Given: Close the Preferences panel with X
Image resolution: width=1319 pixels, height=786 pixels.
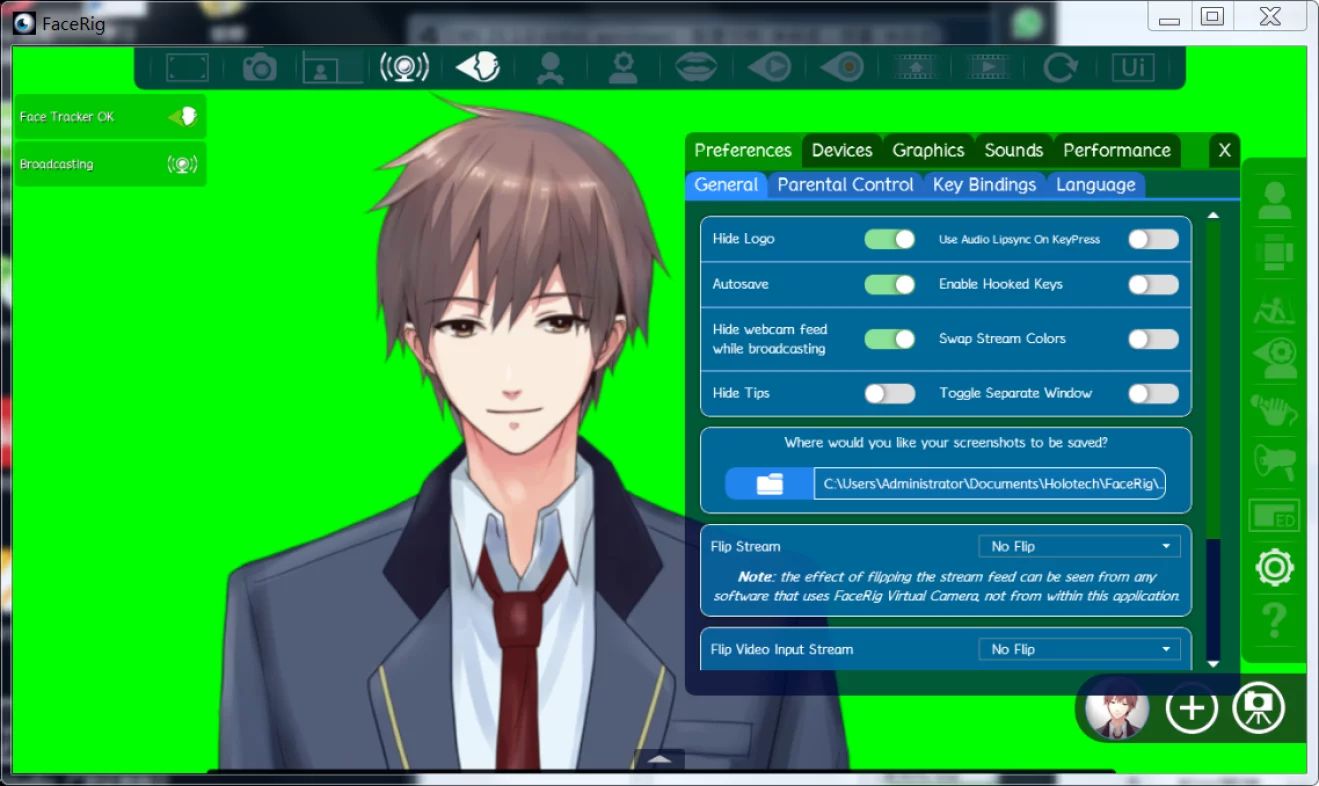Looking at the screenshot, I should coord(1224,151).
